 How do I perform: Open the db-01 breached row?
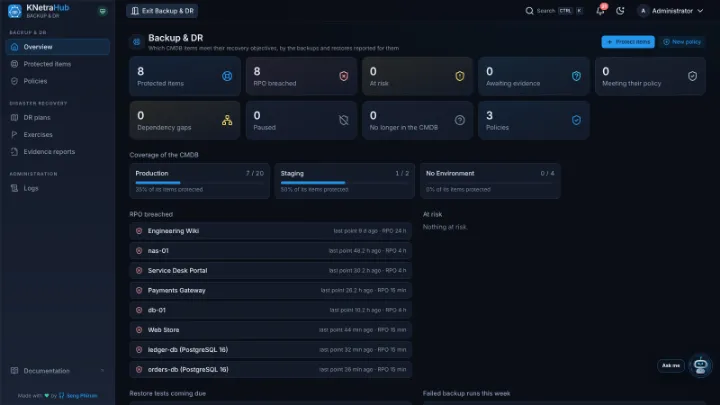tap(270, 310)
